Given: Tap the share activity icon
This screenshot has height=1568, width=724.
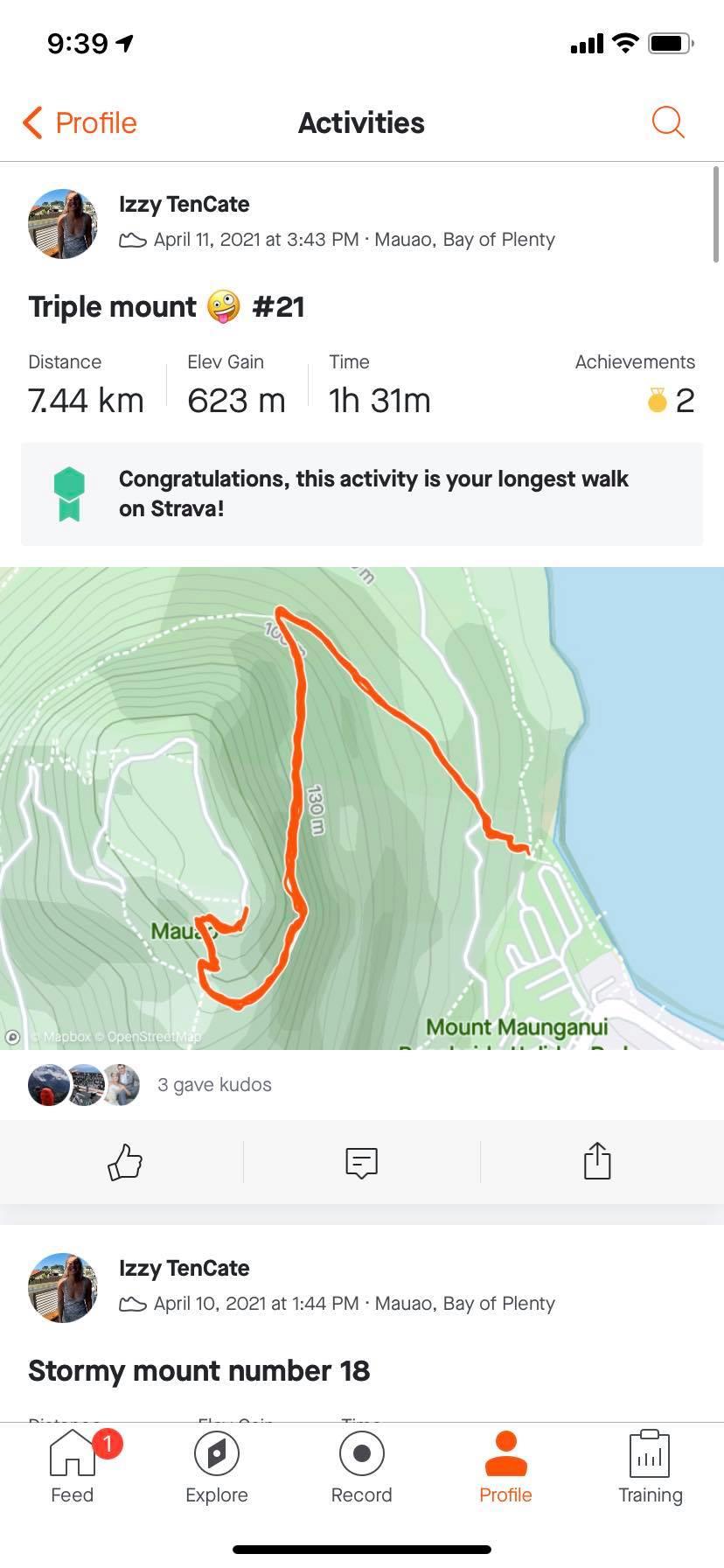Looking at the screenshot, I should click(597, 1162).
